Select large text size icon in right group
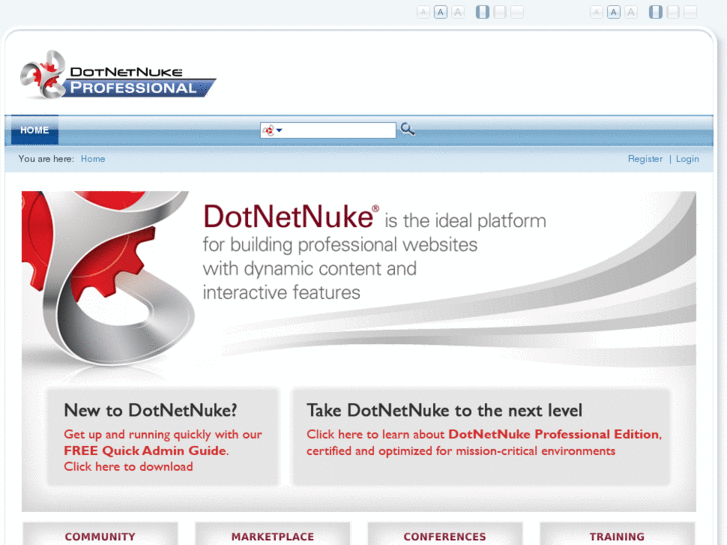 pos(631,12)
